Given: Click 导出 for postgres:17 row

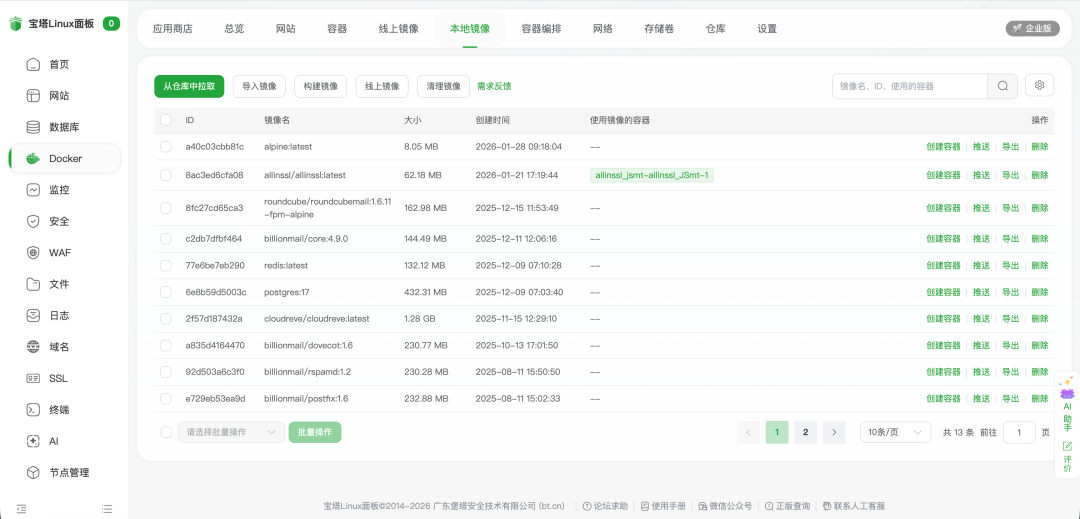Looking at the screenshot, I should pos(1010,292).
